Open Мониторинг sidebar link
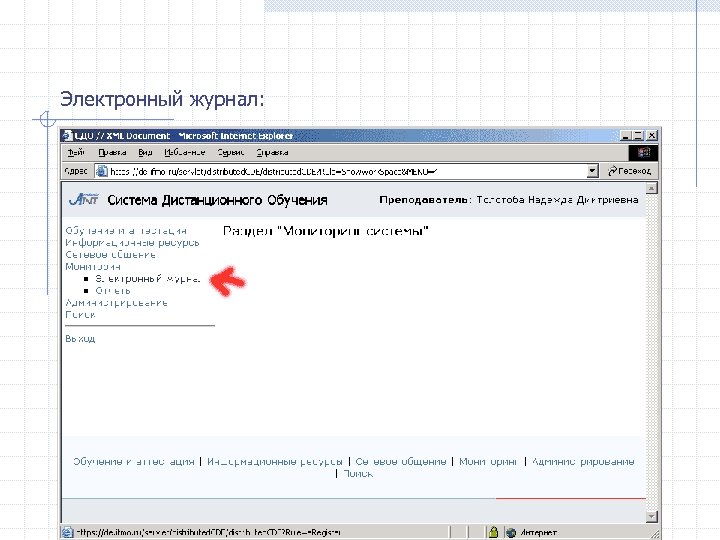720x540 pixels. point(93,266)
